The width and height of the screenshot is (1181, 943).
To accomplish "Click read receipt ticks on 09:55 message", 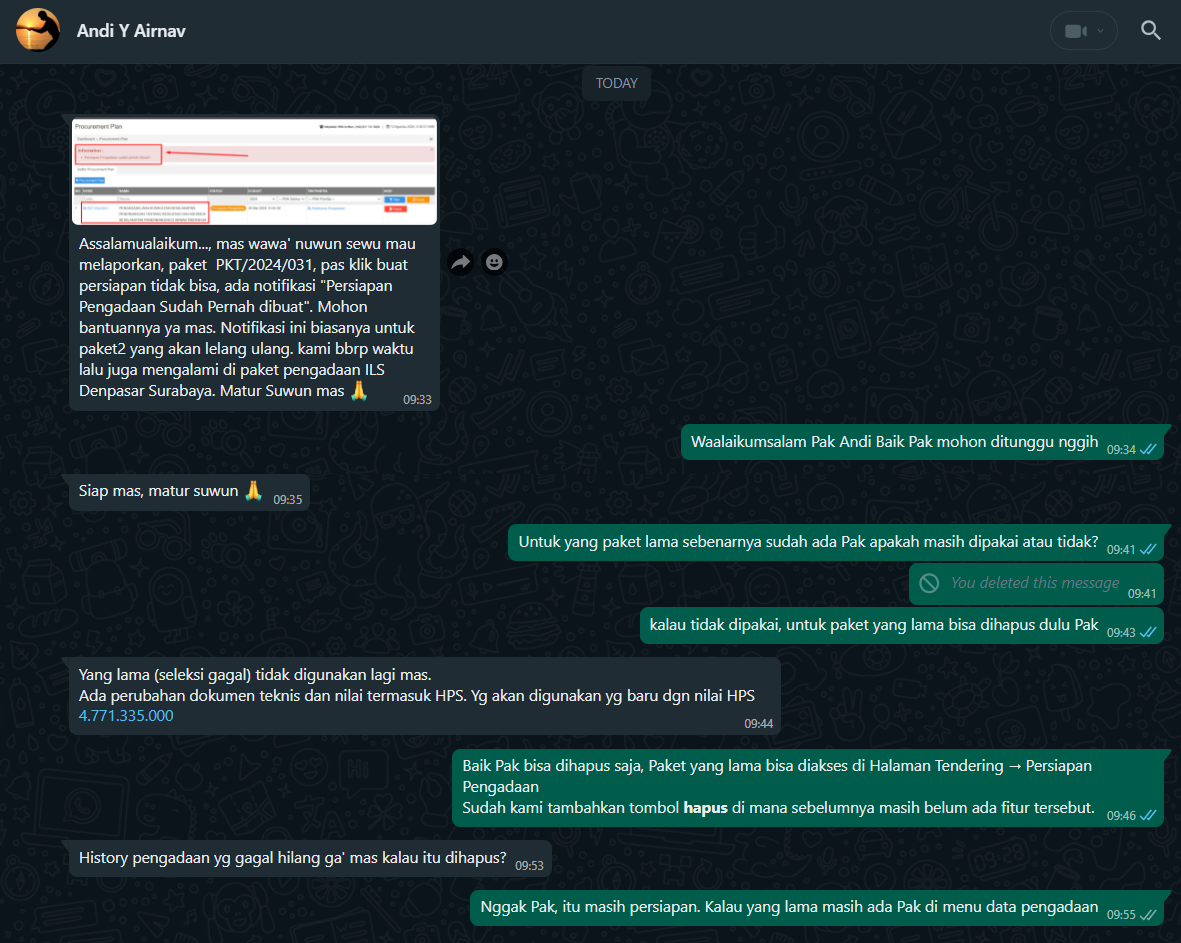I will (1148, 915).
